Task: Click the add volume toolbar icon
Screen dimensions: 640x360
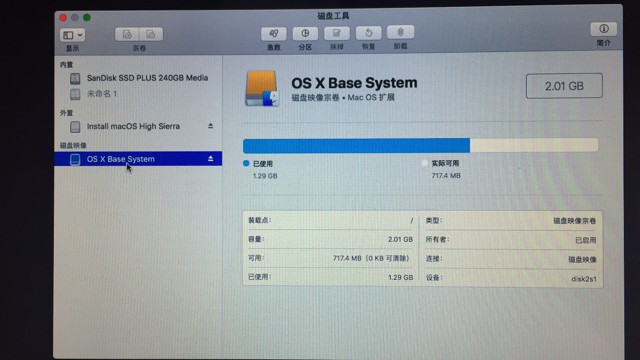Action: [127, 34]
